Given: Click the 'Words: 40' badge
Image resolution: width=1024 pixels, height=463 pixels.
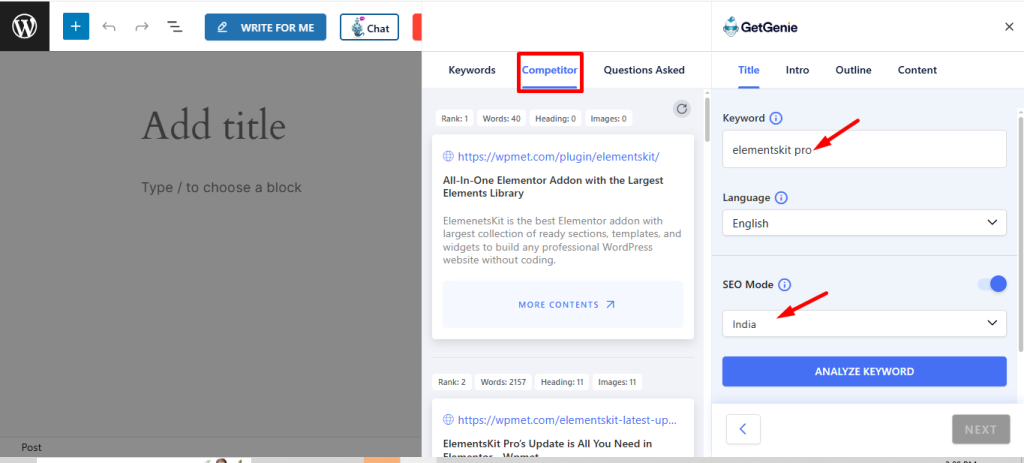Looking at the screenshot, I should (x=502, y=119).
